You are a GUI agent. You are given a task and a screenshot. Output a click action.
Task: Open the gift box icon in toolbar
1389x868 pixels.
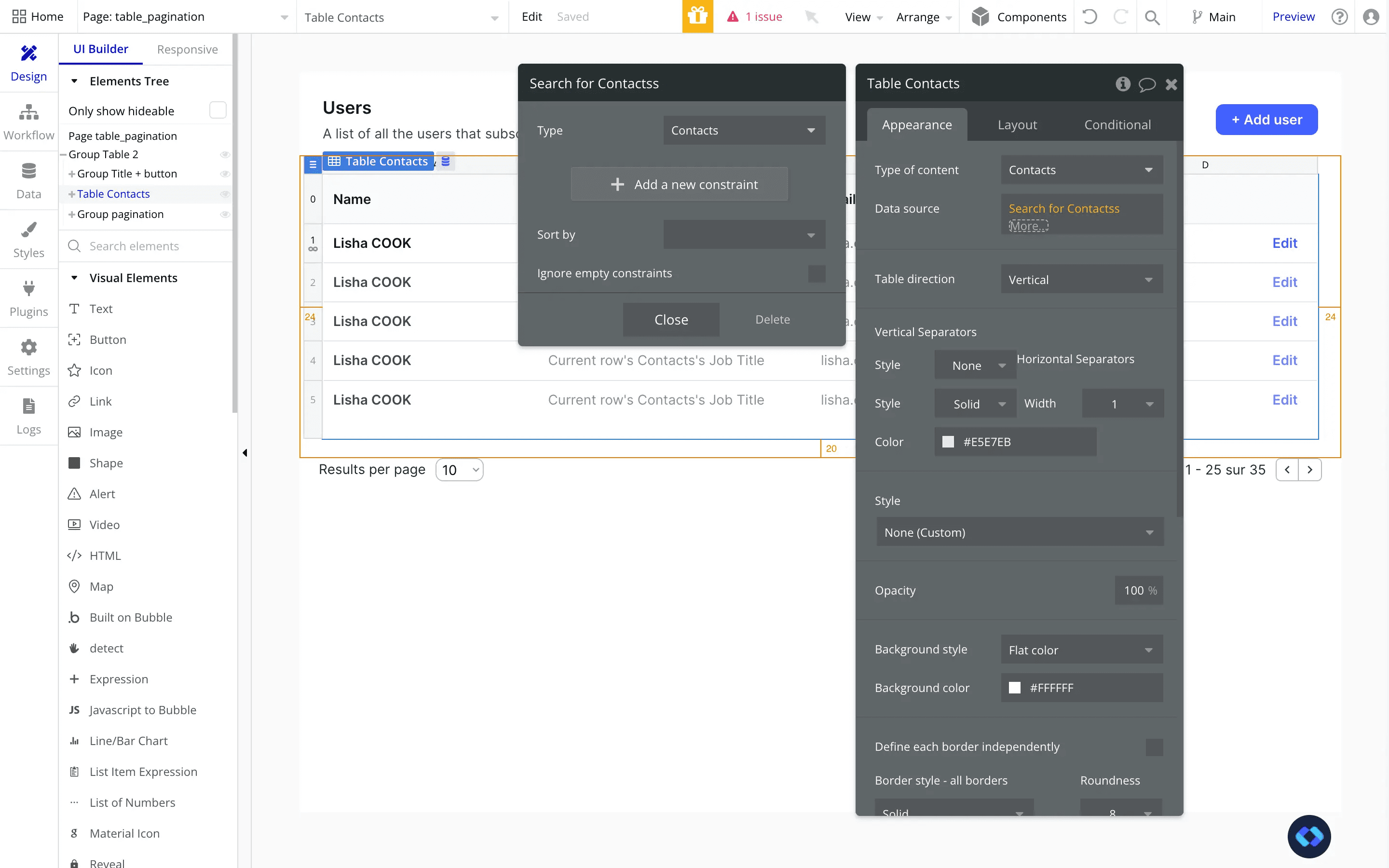[697, 17]
